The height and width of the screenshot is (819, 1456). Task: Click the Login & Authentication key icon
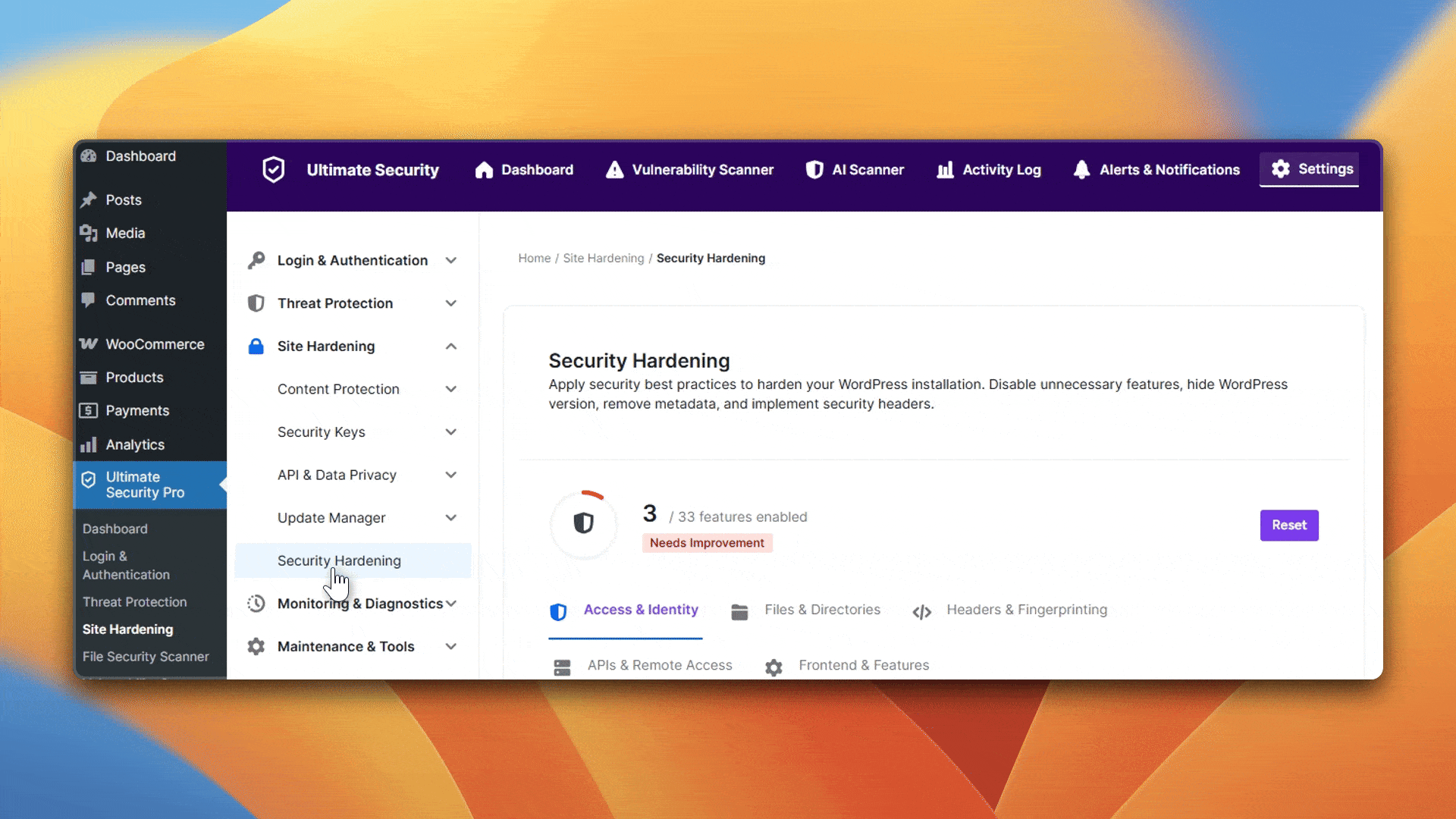[256, 260]
